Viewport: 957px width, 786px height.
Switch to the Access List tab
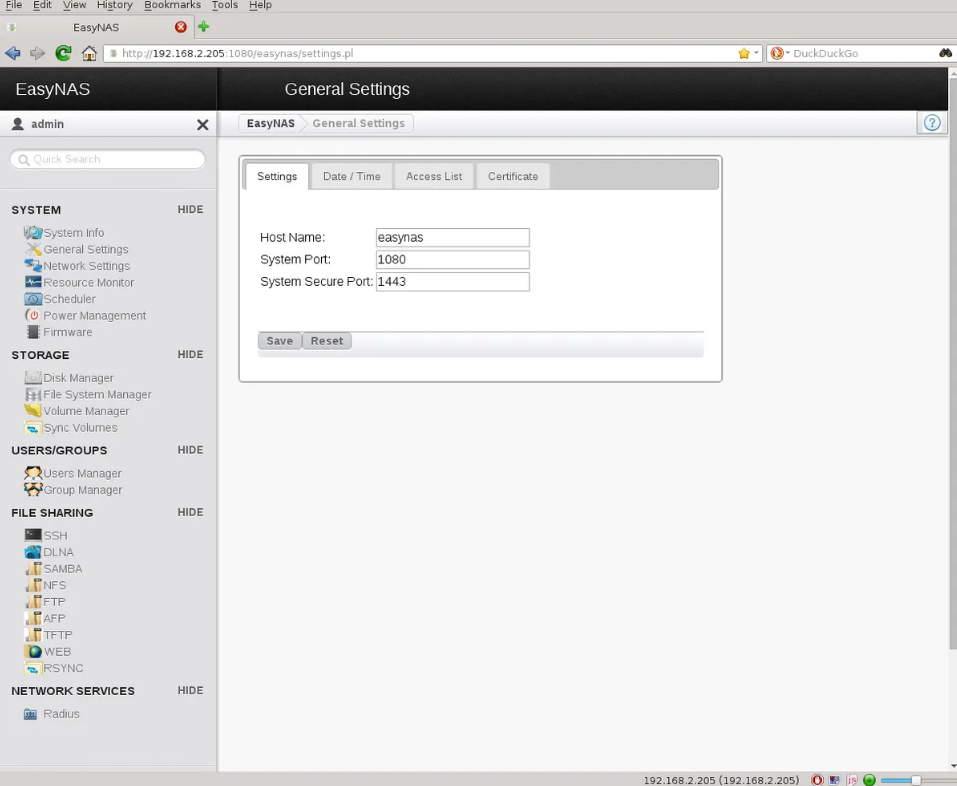434,176
